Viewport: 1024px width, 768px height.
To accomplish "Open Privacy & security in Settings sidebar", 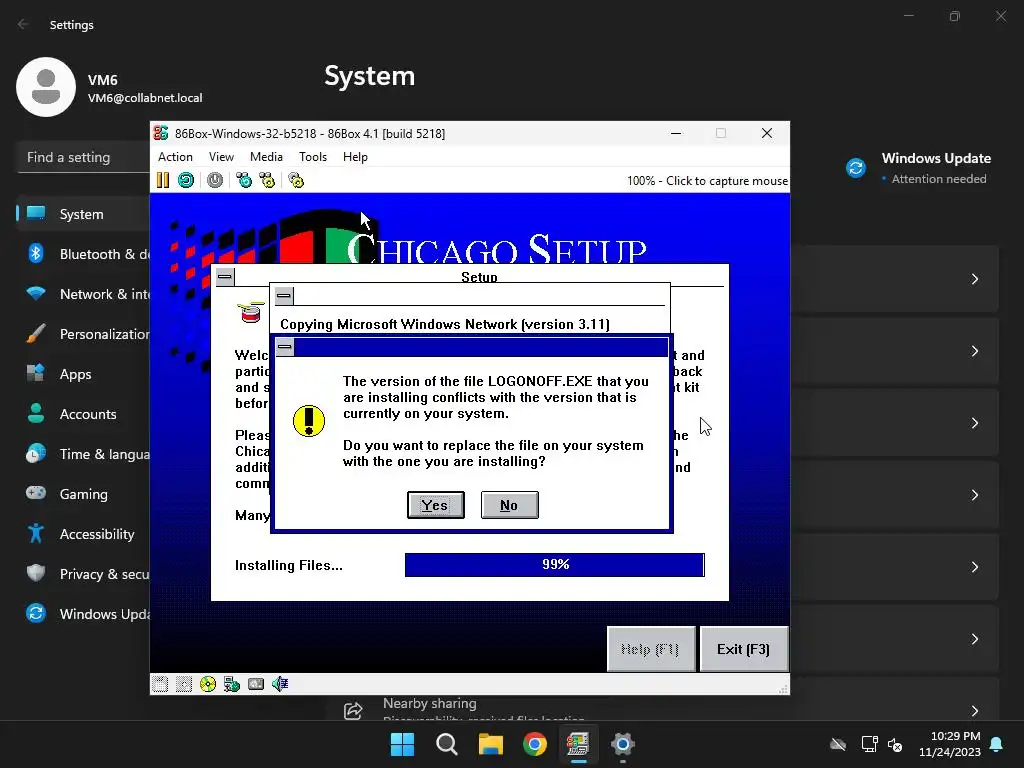I will (x=84, y=574).
